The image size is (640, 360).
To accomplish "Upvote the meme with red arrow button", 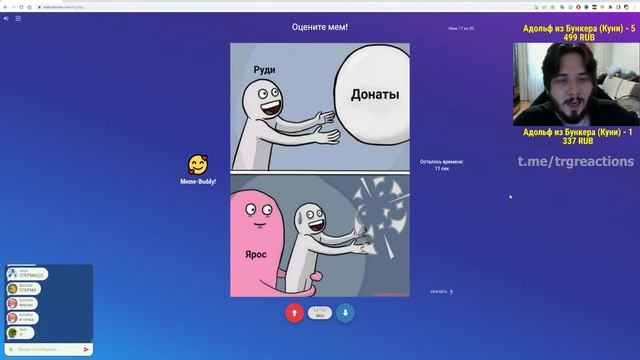I will coord(294,313).
